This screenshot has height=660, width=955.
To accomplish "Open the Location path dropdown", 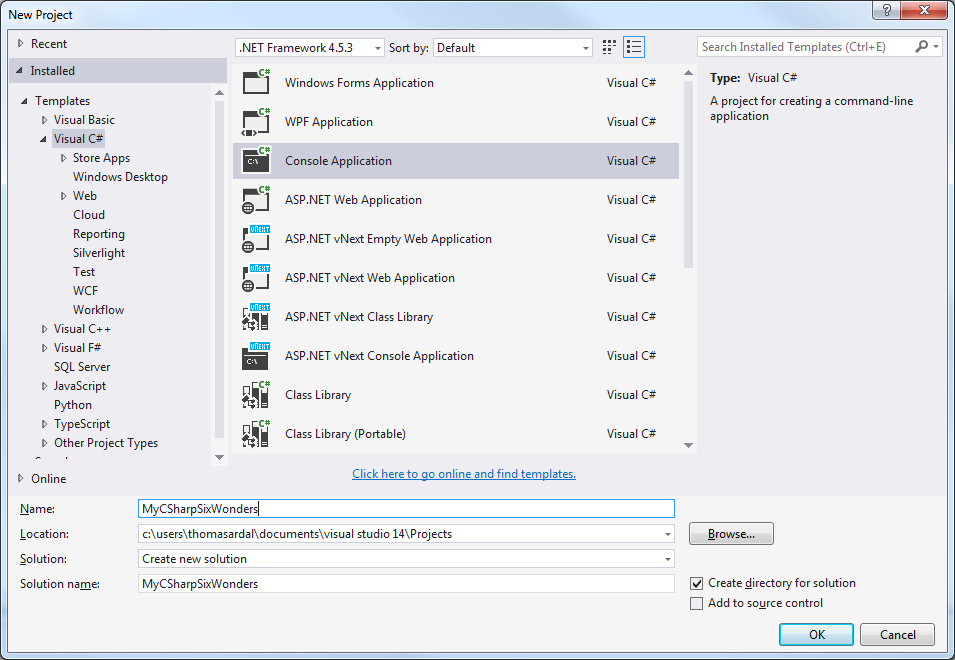I will [668, 534].
